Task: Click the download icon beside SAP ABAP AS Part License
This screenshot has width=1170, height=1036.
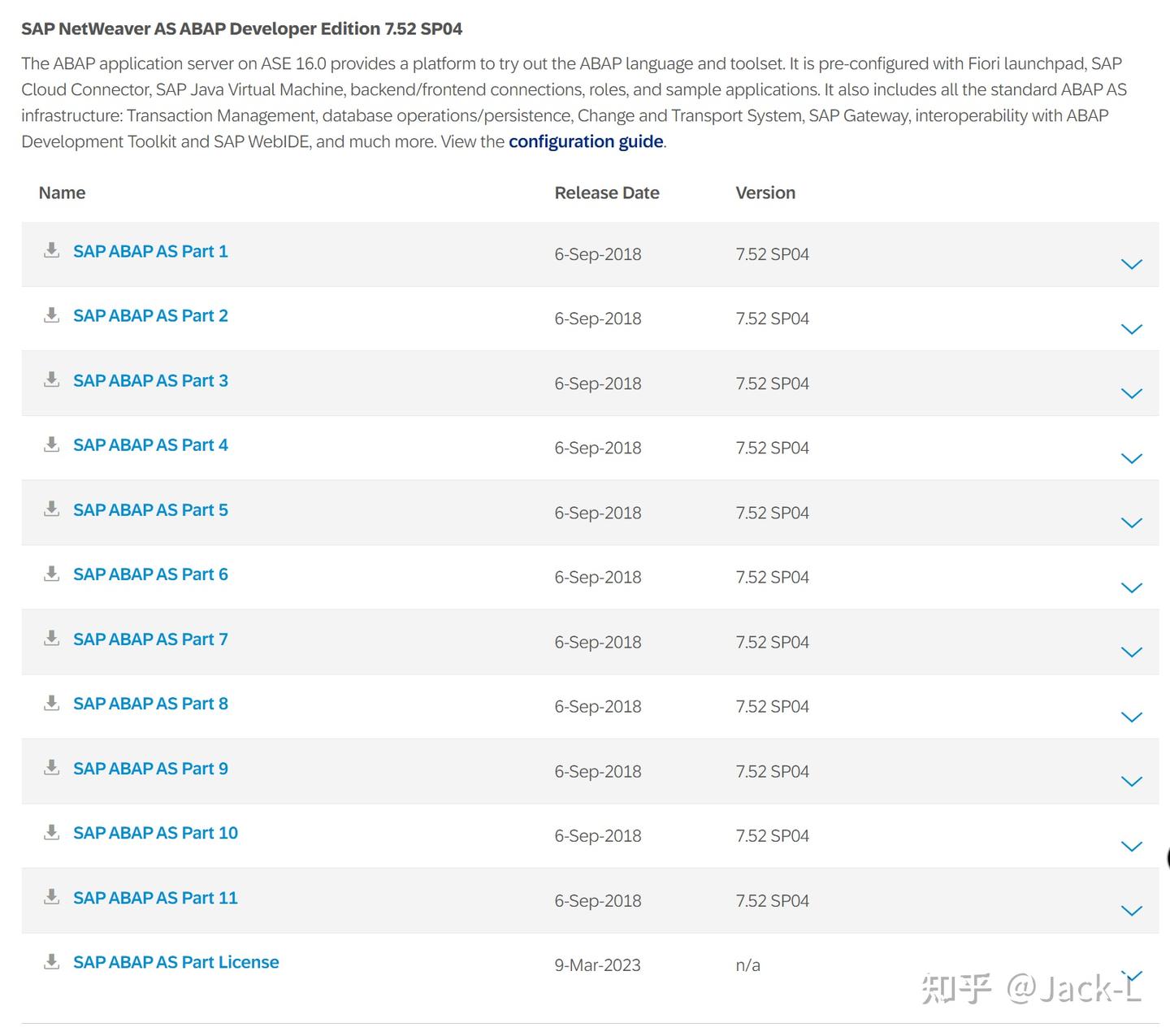Action: tap(52, 960)
